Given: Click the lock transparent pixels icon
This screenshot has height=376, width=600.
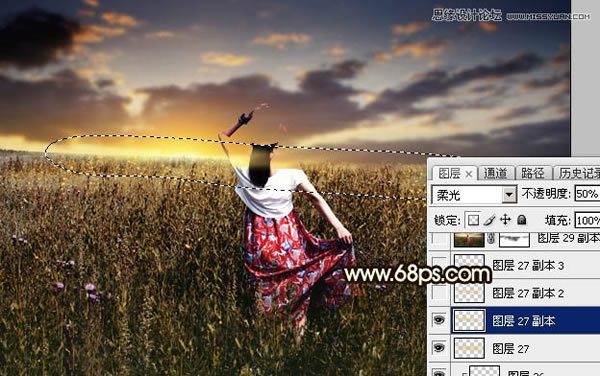Looking at the screenshot, I should [473, 220].
